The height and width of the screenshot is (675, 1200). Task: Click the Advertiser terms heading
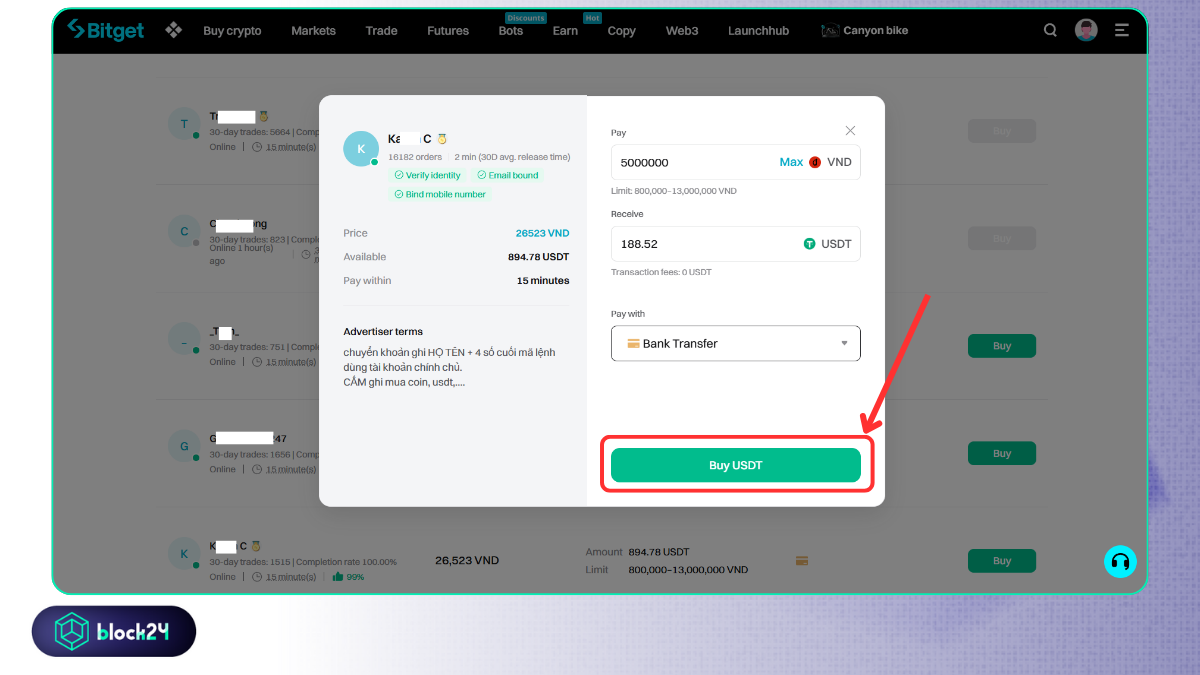[383, 332]
